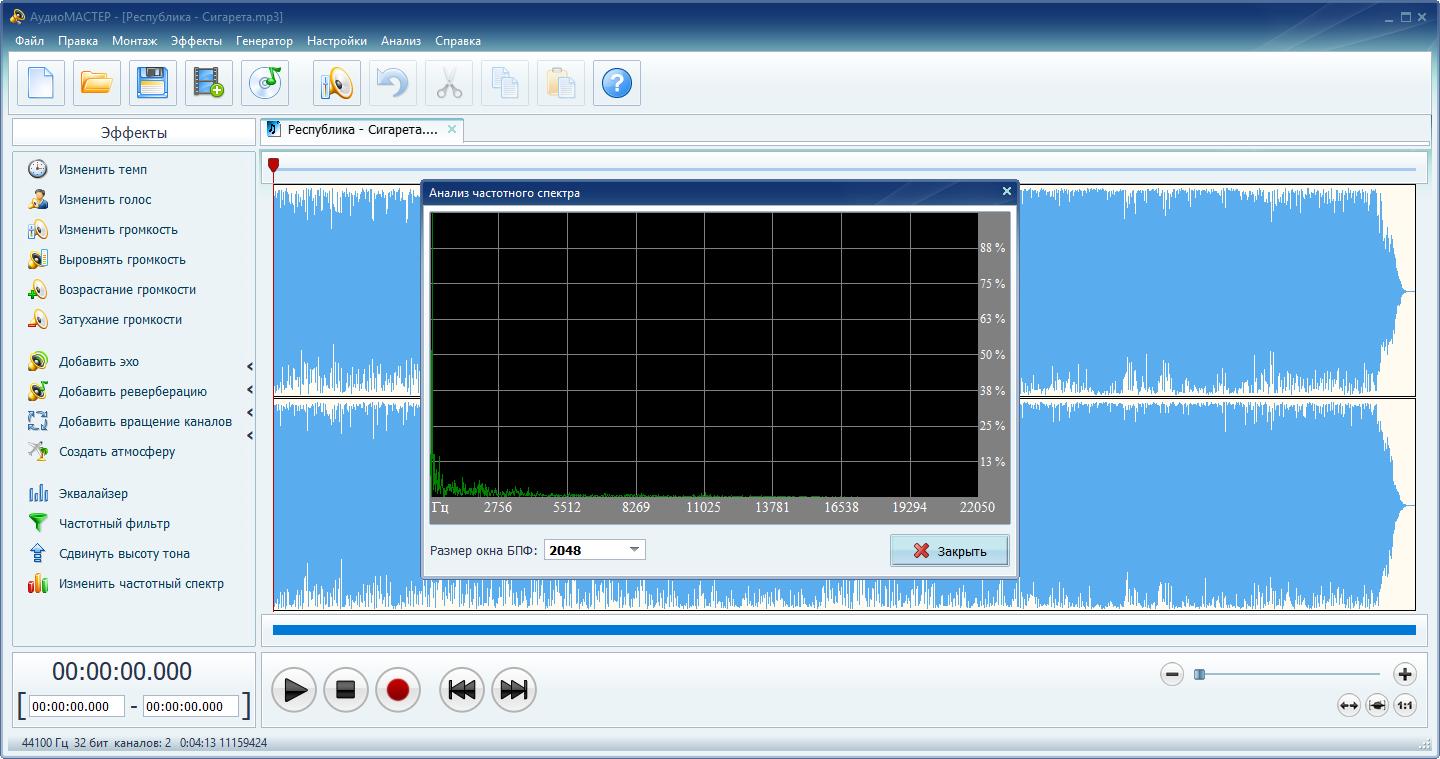Screen dimensions: 1440x759
Task: Expand Добавить реверберацию presets arrow
Action: coord(250,390)
